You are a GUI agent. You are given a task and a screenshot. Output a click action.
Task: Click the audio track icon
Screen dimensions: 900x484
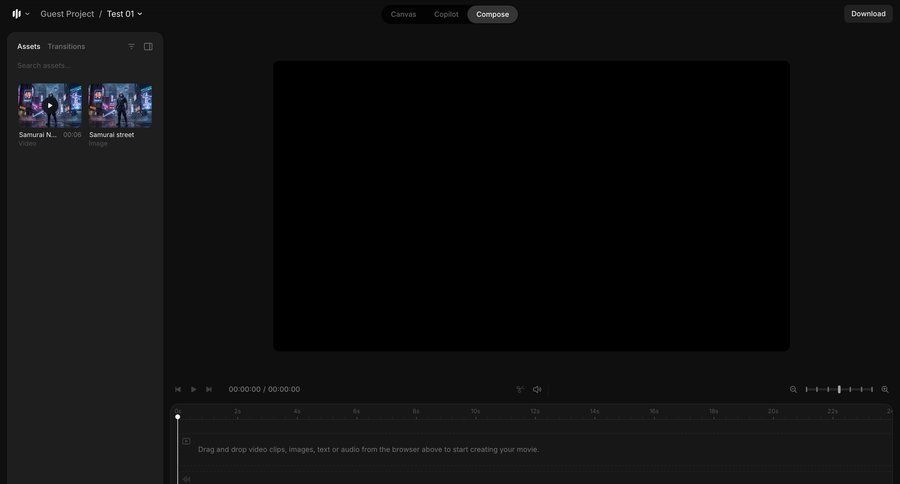pyautogui.click(x=187, y=479)
